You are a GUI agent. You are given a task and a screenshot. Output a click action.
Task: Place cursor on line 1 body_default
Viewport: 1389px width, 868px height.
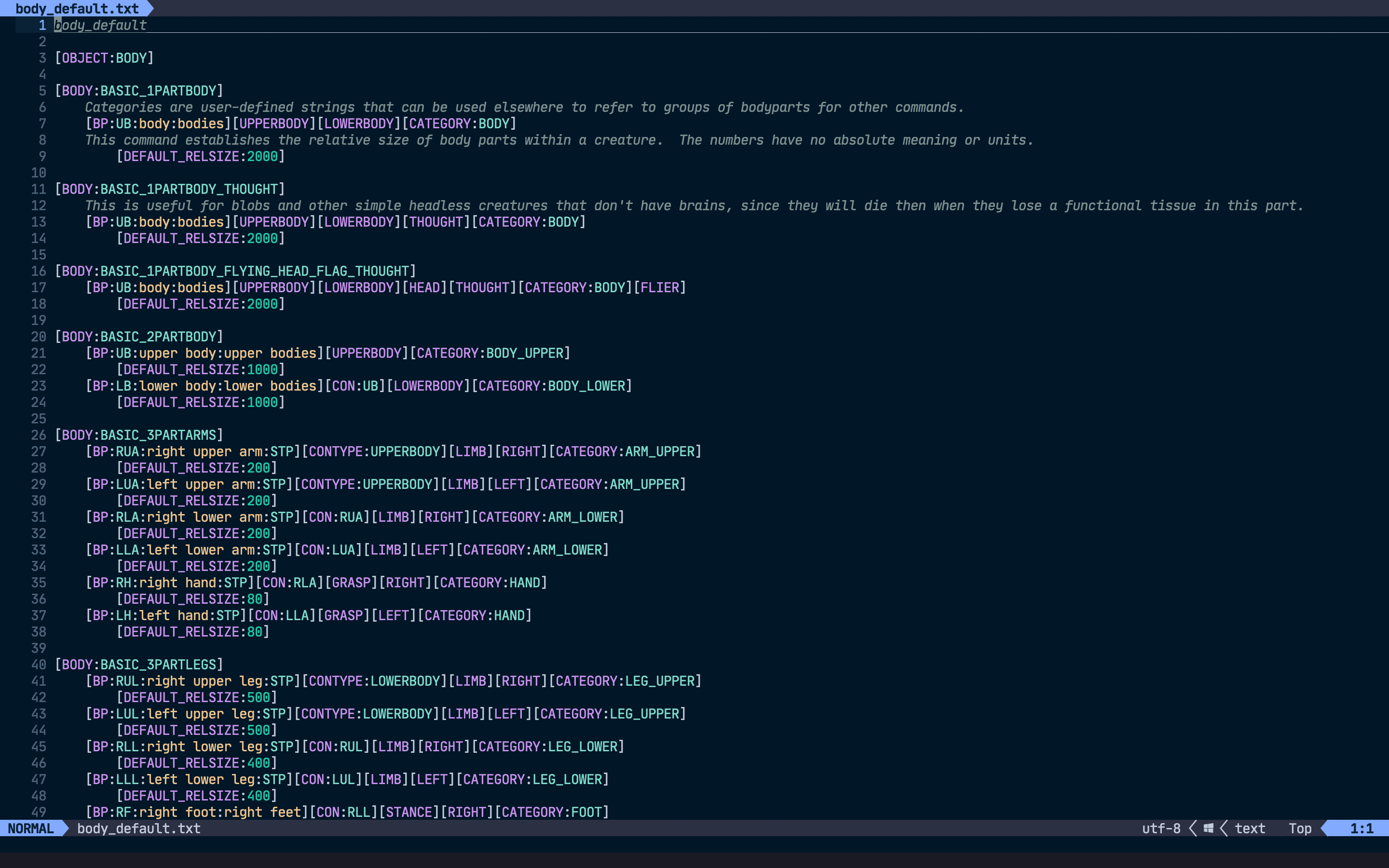(100, 25)
